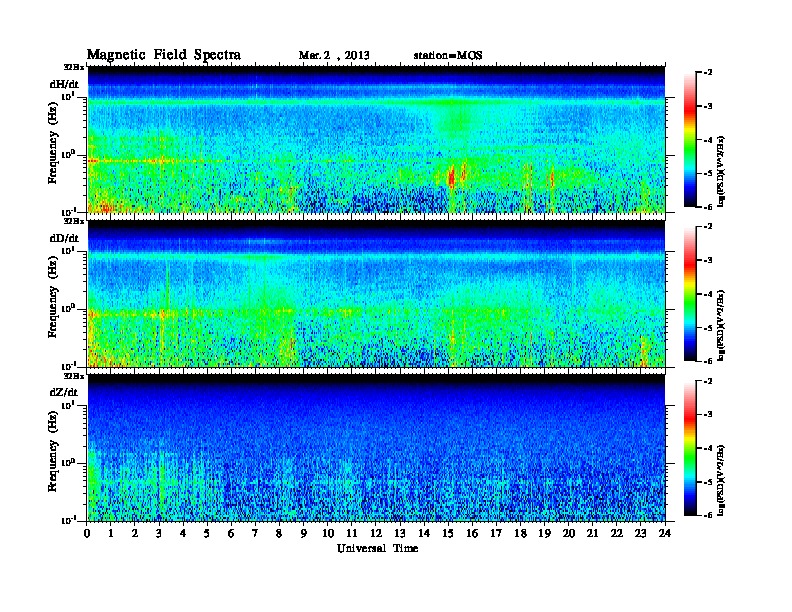Select the date text 'Mar. 2, 2013'
The height and width of the screenshot is (612, 792).
coord(334,56)
